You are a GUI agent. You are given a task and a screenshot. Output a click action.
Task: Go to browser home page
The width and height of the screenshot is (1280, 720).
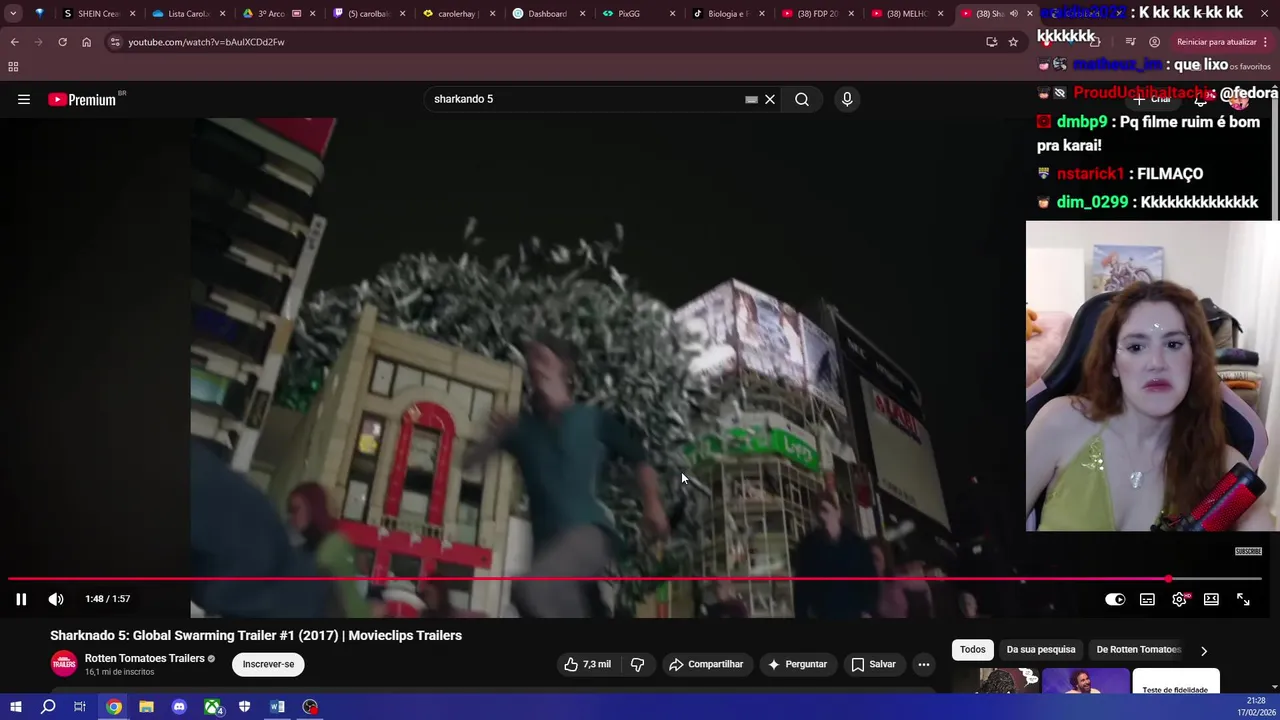(86, 42)
